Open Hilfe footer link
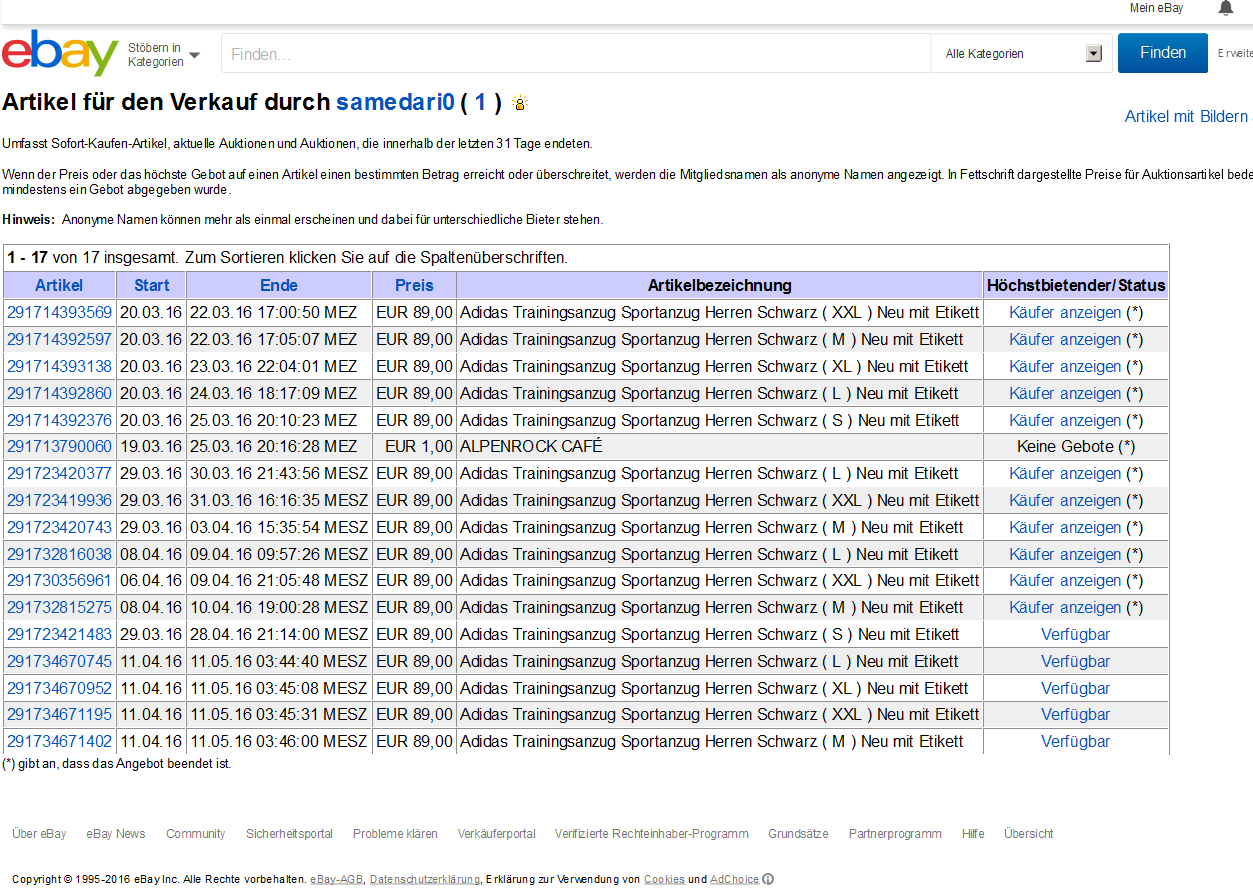The height and width of the screenshot is (895, 1253). tap(973, 834)
